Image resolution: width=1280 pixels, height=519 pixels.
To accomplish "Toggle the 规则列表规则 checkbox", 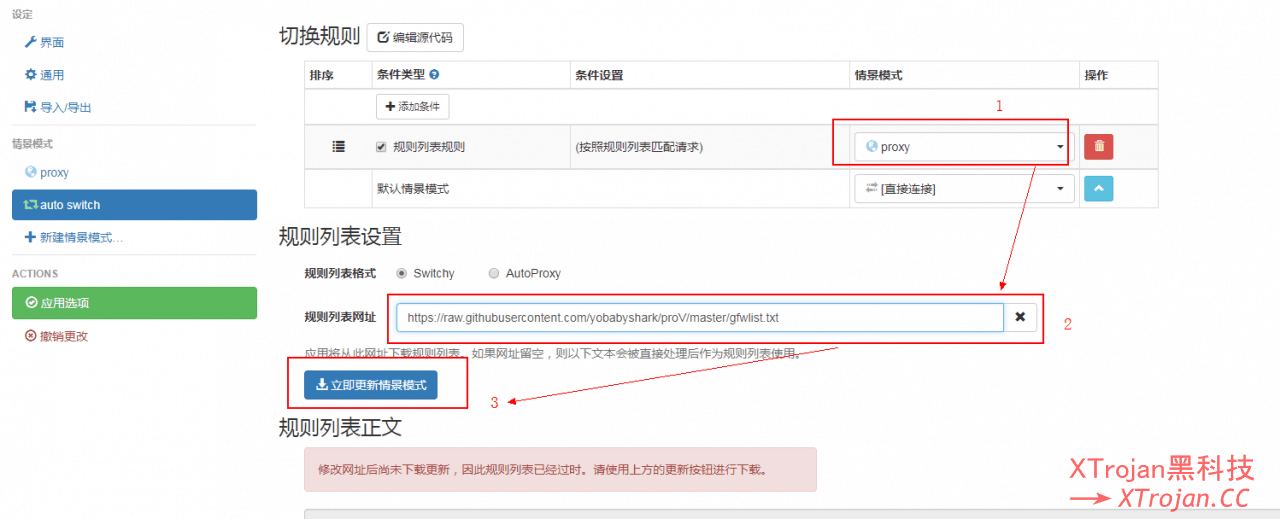I will click(x=381, y=147).
